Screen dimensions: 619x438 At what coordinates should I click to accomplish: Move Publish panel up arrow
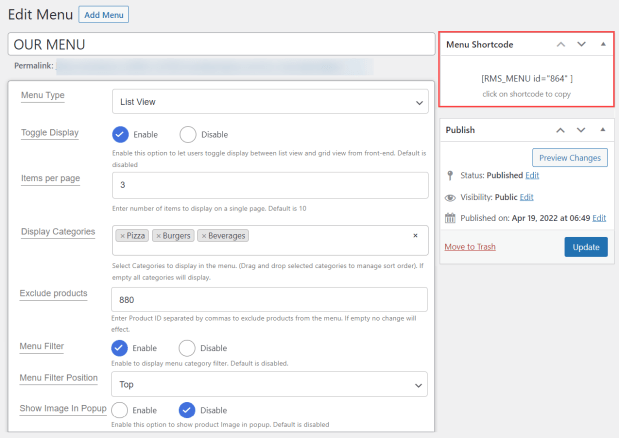tap(561, 130)
